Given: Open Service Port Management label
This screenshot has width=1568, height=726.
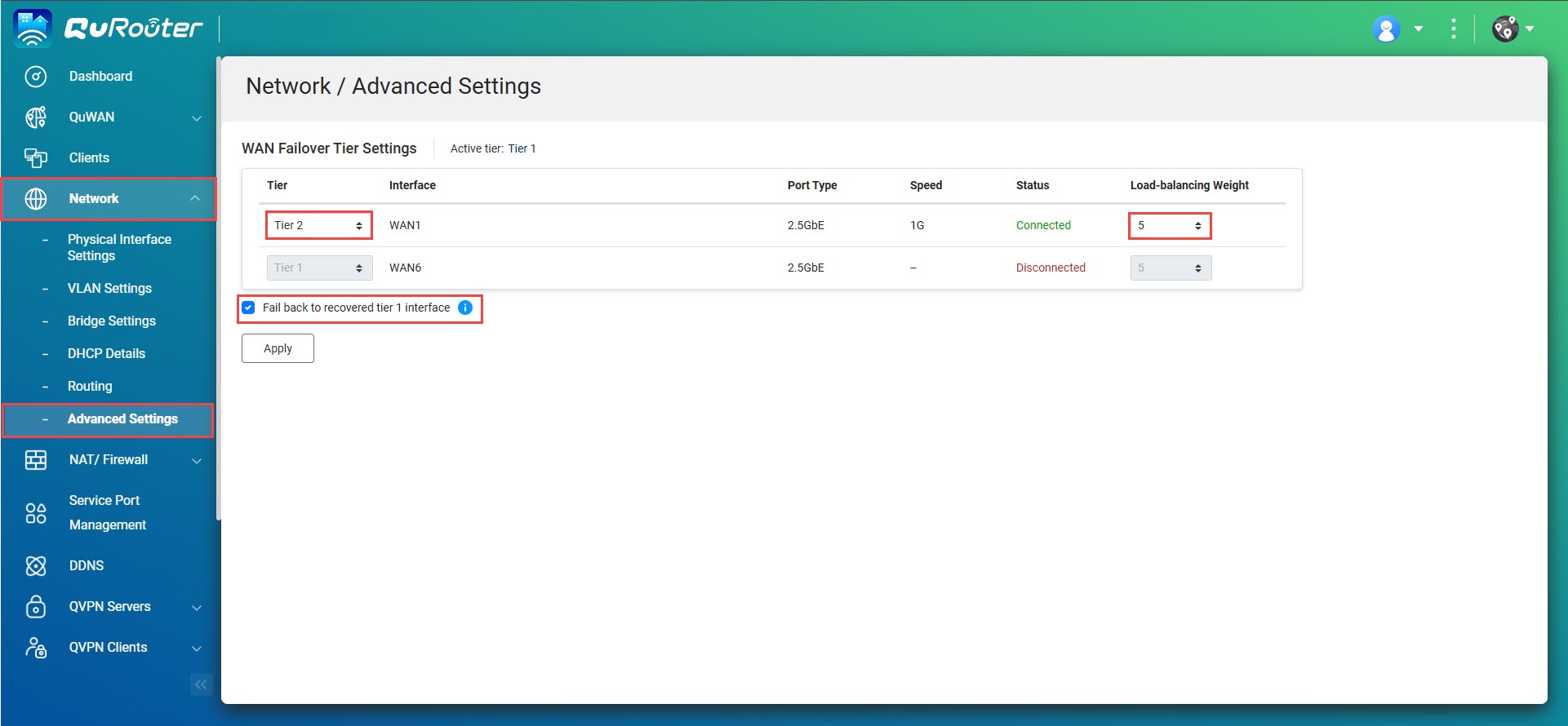Looking at the screenshot, I should click(108, 512).
